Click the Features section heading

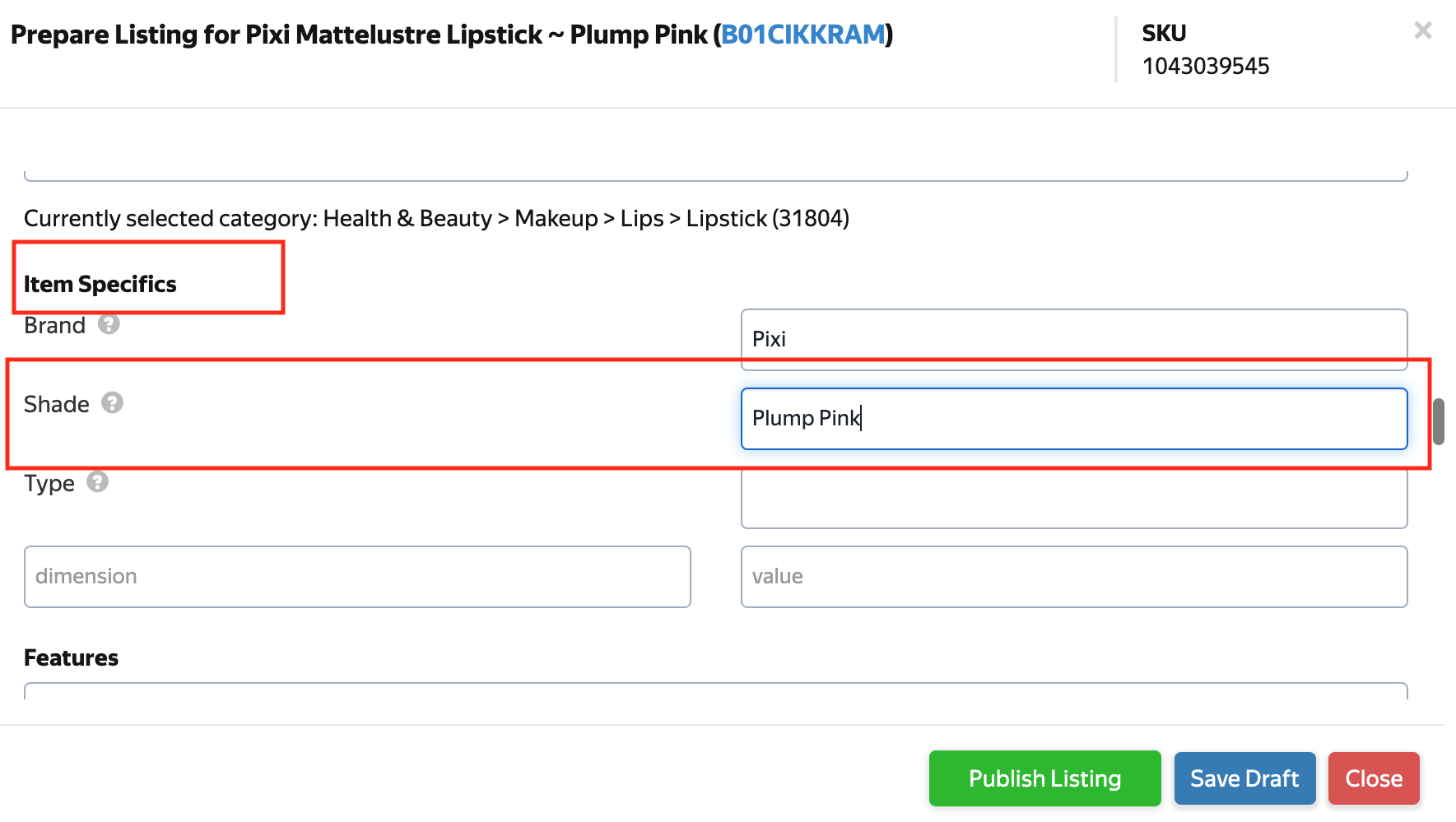[71, 657]
